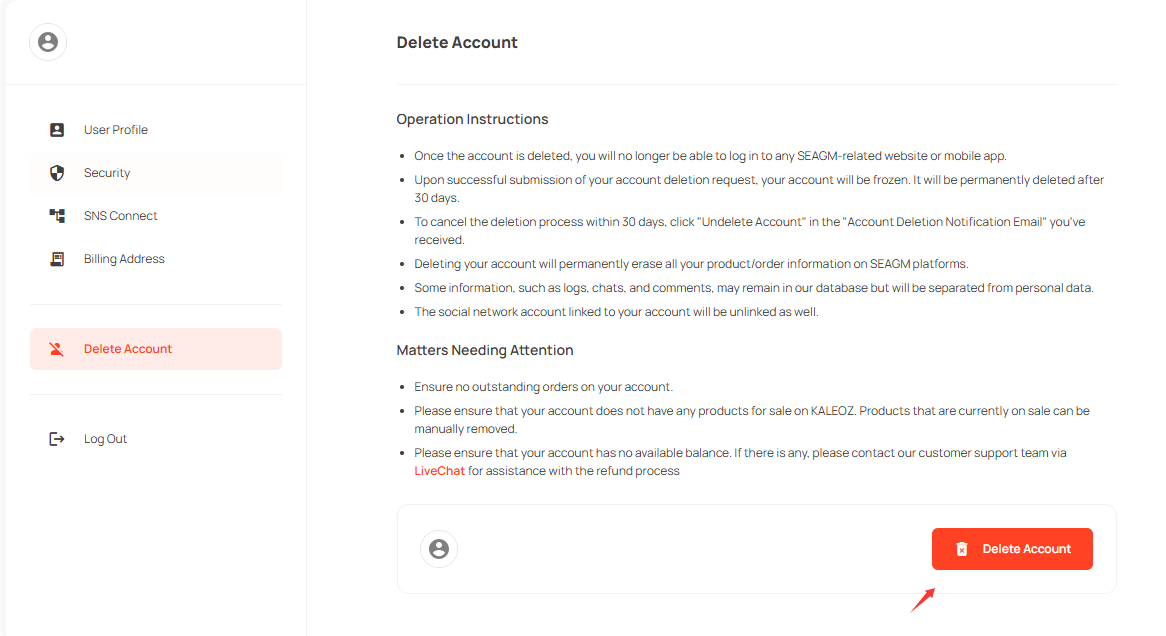
Task: Click the avatar icon in bottom card
Action: 438,549
